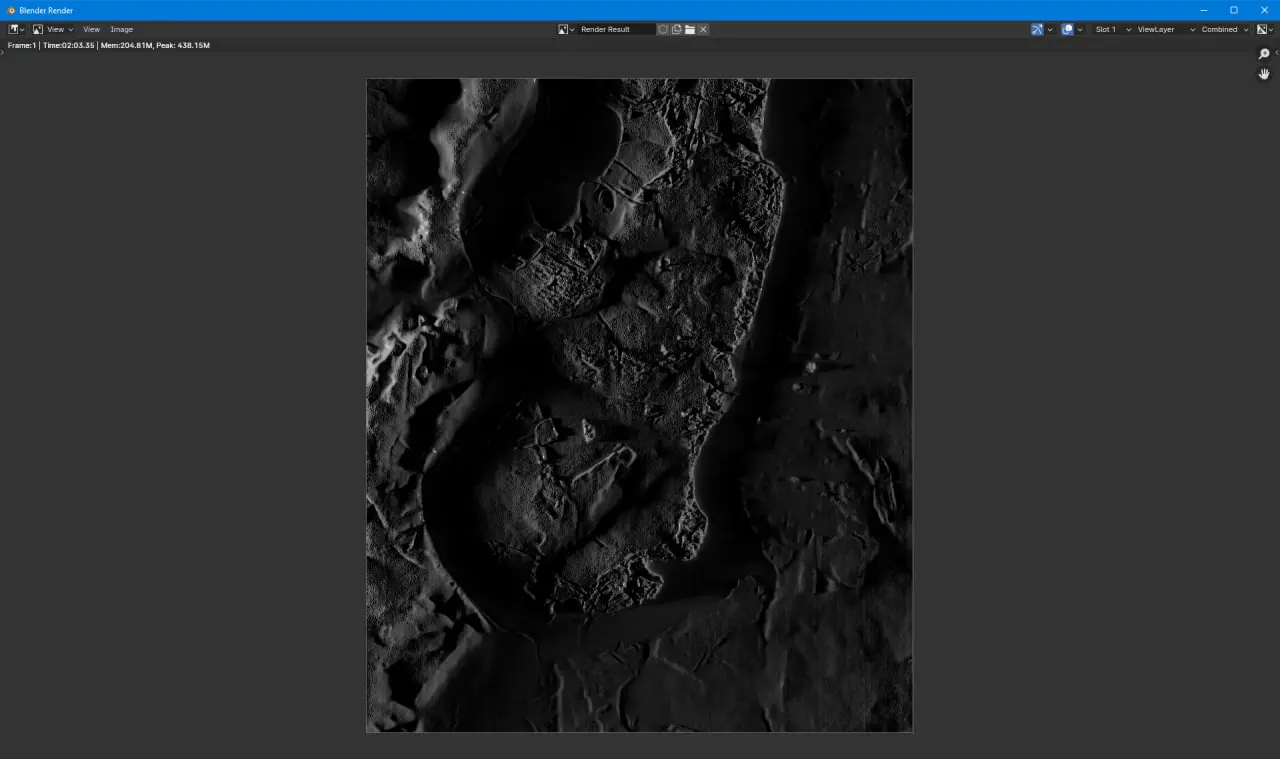1280x759 pixels.
Task: Open the Slot 1 dropdown
Action: click(x=1113, y=29)
